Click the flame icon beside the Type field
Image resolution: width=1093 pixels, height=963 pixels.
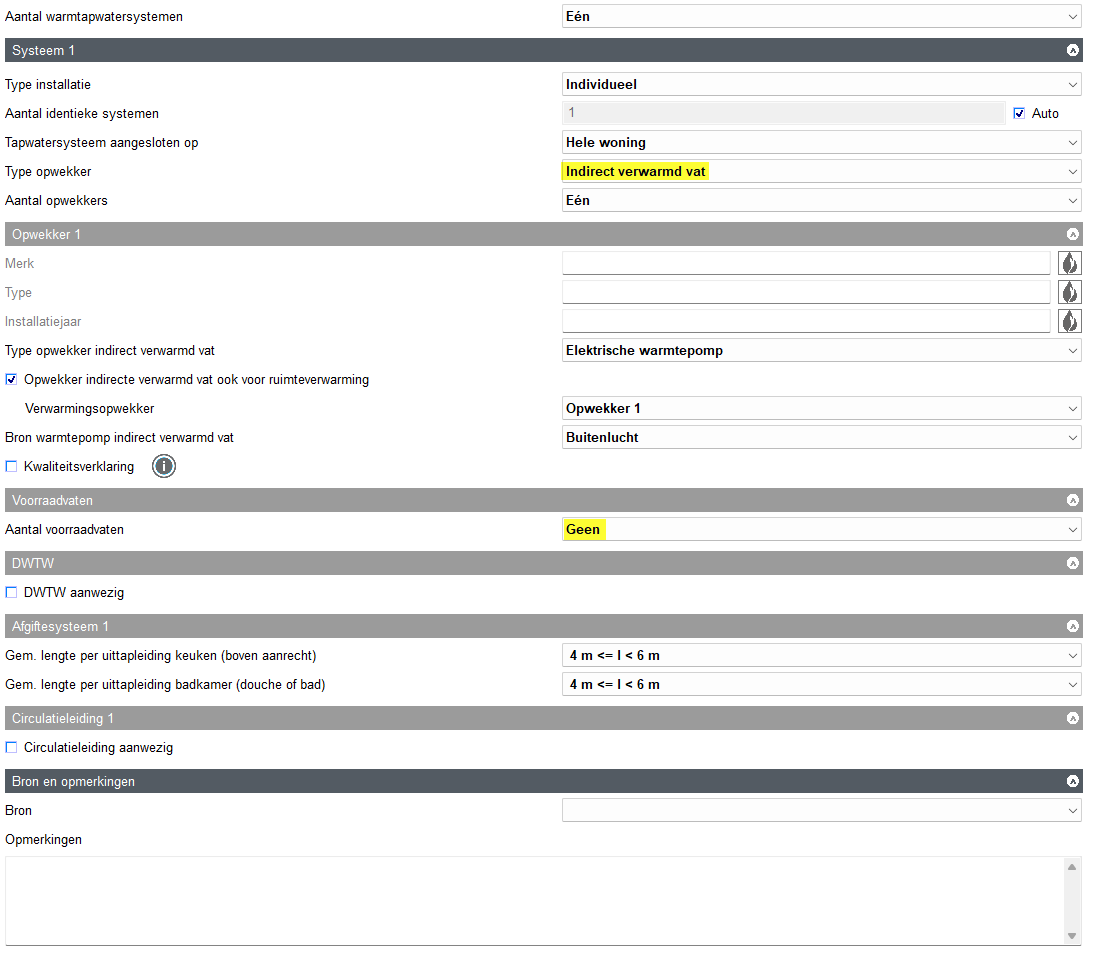1070,293
